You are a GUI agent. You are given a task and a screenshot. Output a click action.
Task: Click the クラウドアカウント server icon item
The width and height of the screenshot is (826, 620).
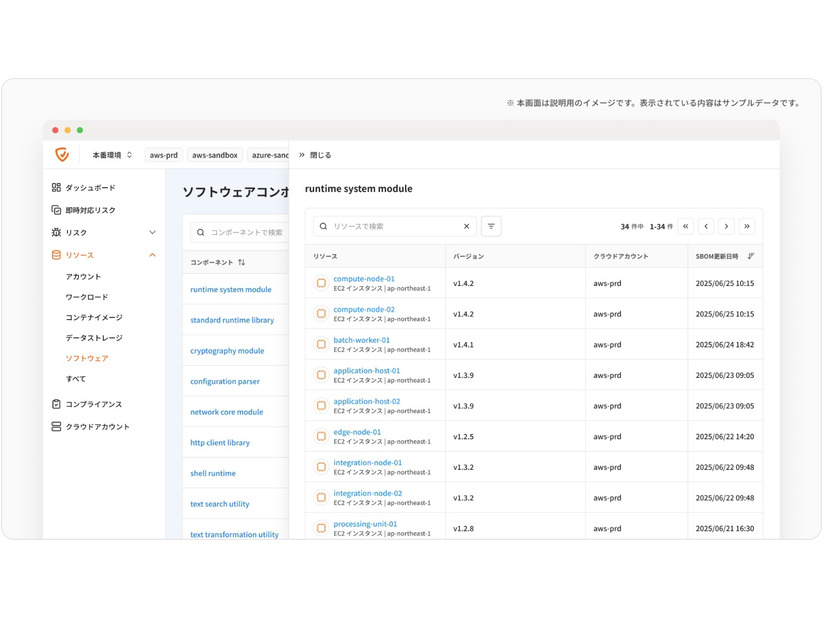click(x=57, y=427)
